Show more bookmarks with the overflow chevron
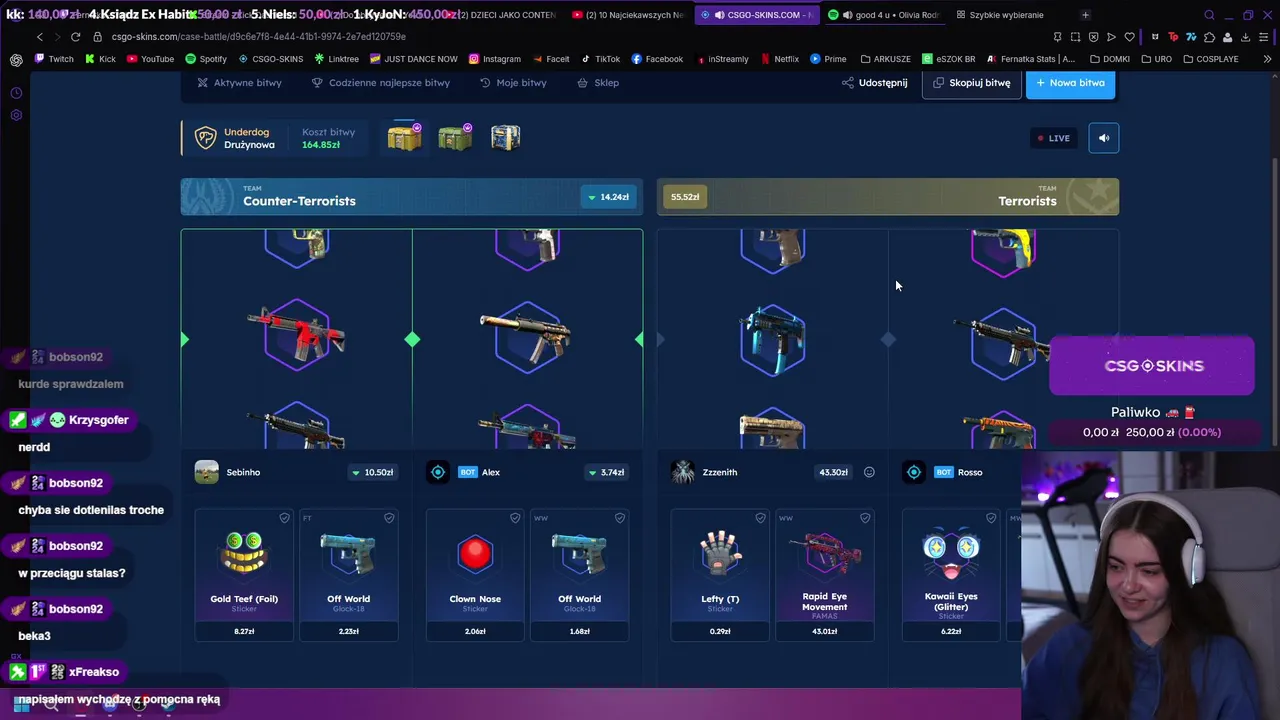The height and width of the screenshot is (720, 1280). [x=1268, y=59]
